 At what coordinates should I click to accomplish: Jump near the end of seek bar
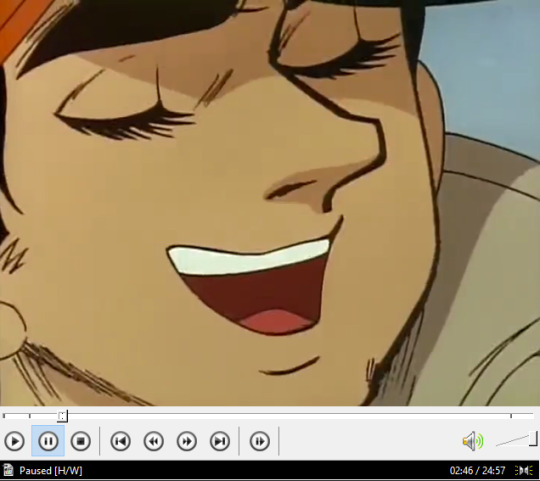coord(511,416)
